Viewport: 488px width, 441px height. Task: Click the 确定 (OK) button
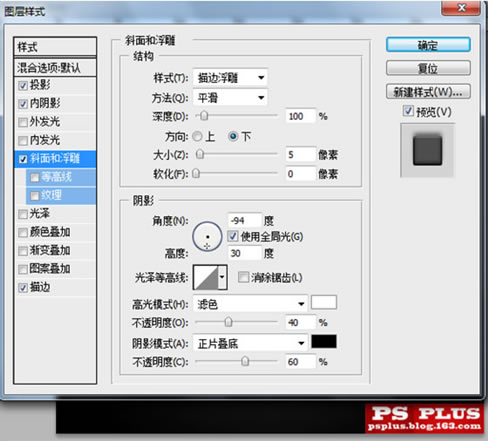click(x=428, y=45)
